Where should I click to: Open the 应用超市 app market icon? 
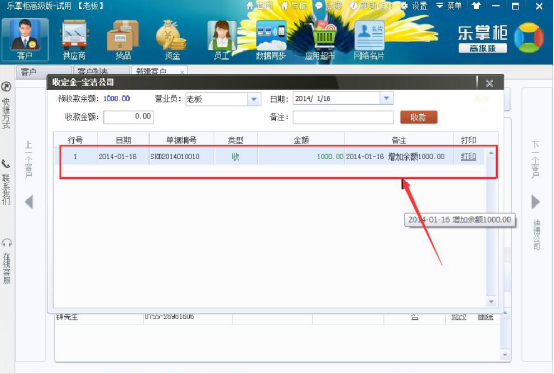(x=320, y=40)
